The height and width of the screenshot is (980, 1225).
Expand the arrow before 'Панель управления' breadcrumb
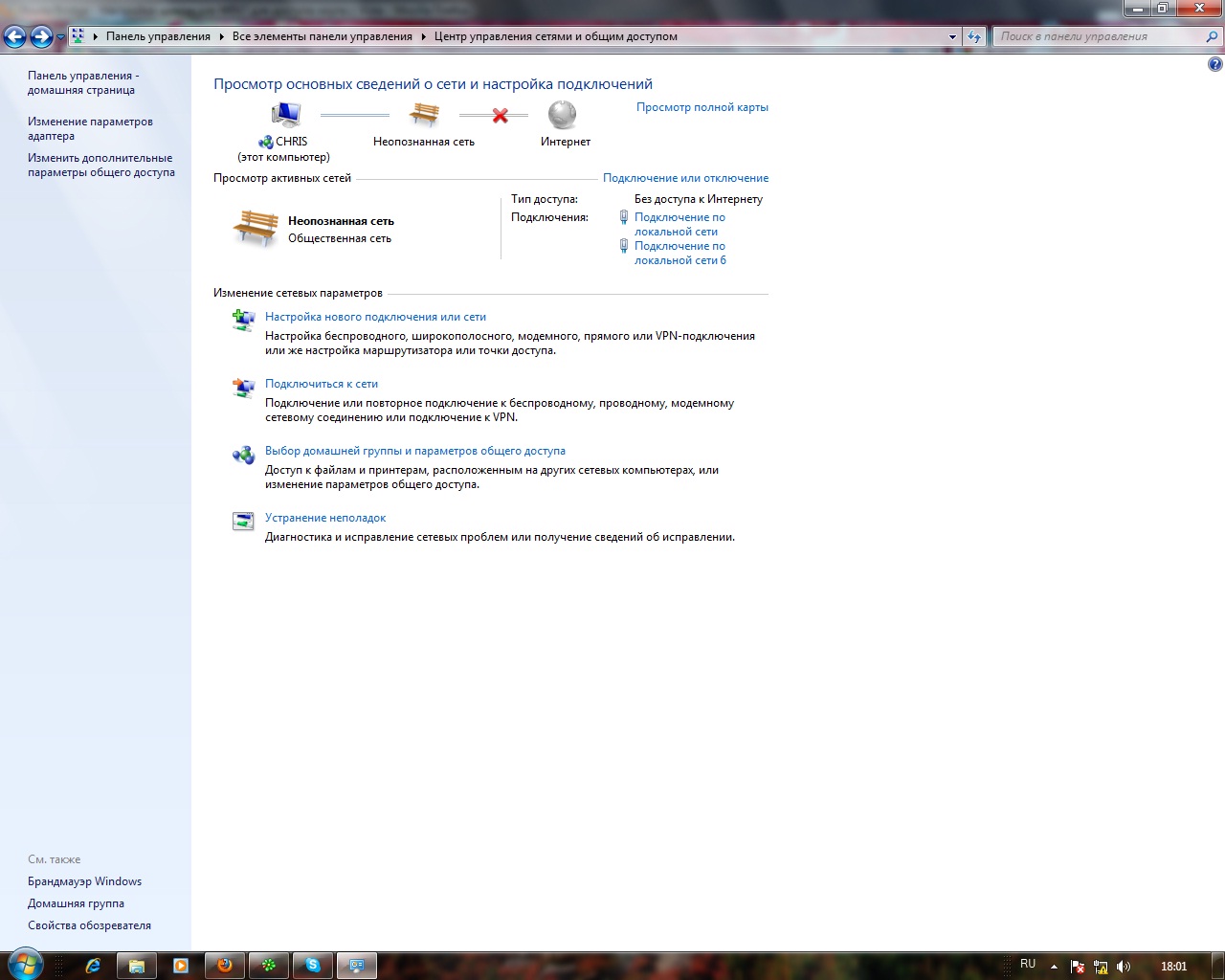[x=96, y=36]
